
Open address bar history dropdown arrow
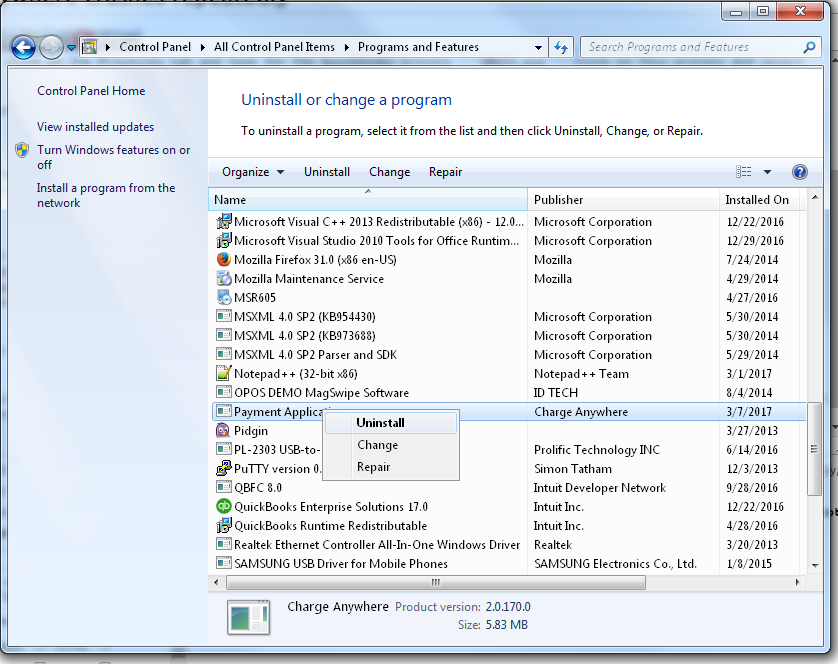coord(538,47)
